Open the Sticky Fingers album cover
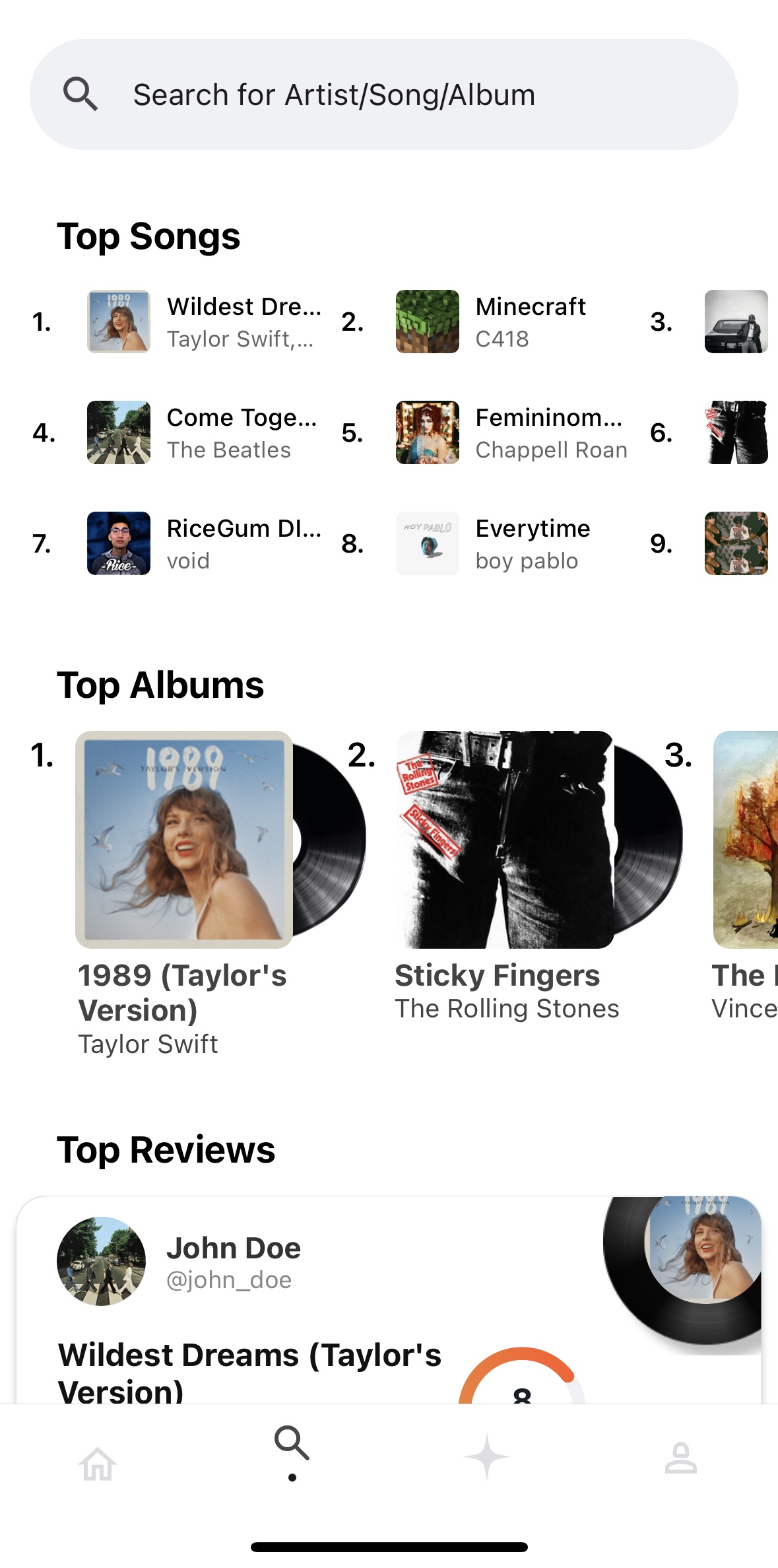Image resolution: width=778 pixels, height=1568 pixels. pos(504,840)
